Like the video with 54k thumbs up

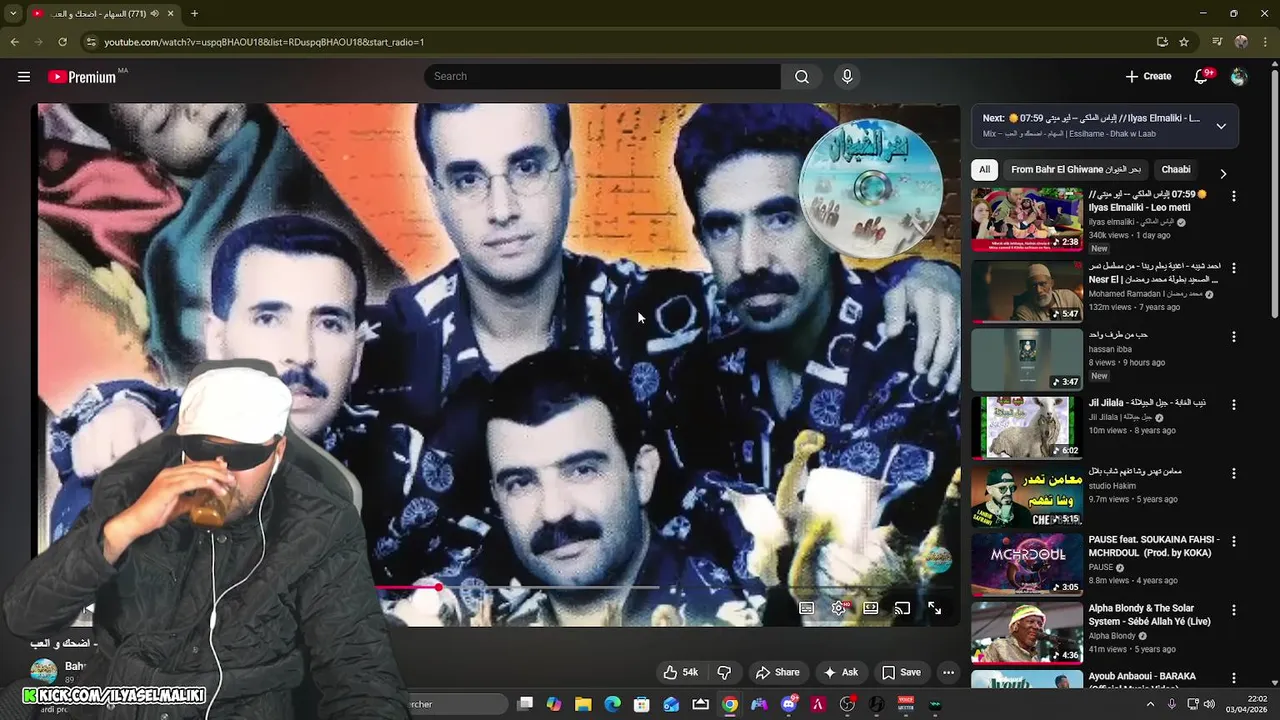tap(680, 672)
